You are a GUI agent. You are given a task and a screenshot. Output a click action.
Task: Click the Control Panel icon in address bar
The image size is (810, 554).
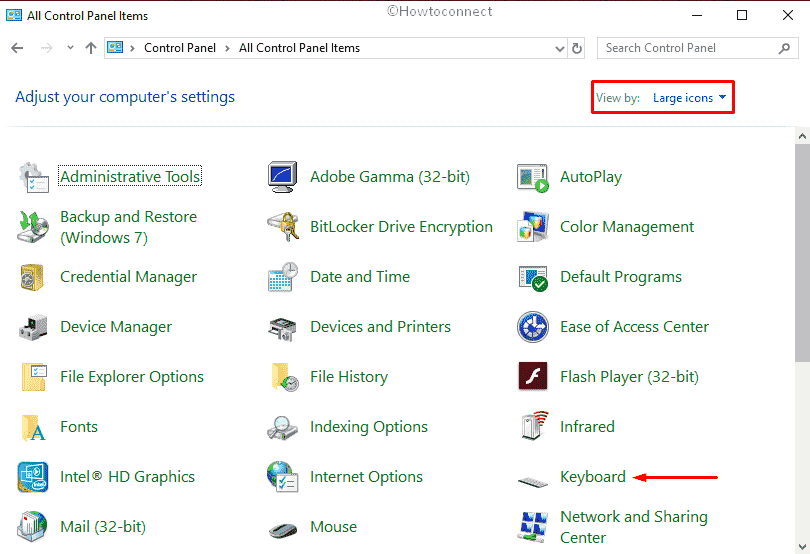[x=115, y=48]
